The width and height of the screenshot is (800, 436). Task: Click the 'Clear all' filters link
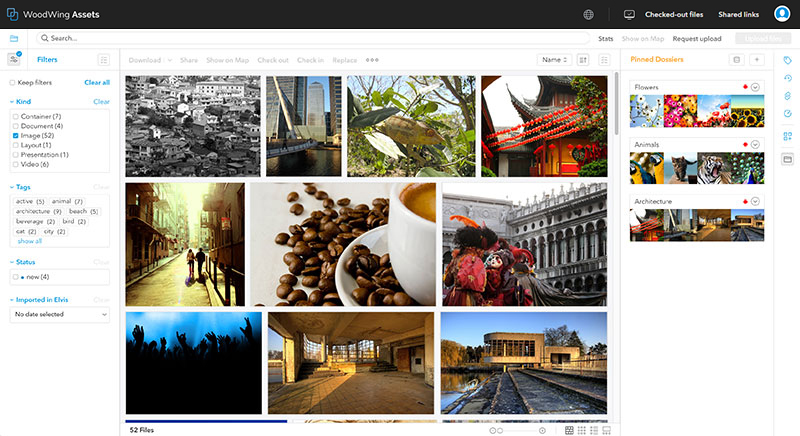coord(97,82)
